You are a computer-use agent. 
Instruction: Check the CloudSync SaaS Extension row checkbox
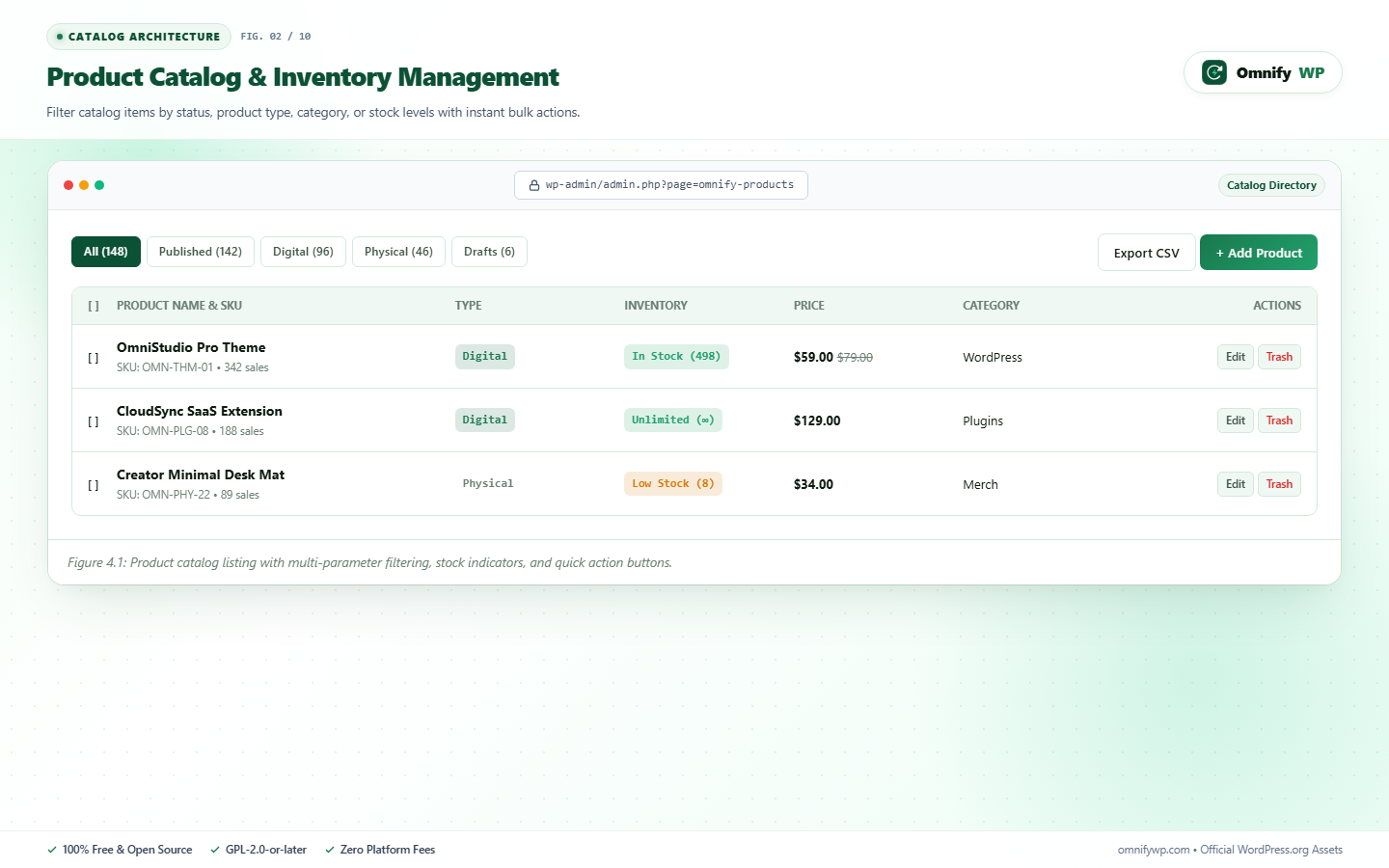click(94, 421)
